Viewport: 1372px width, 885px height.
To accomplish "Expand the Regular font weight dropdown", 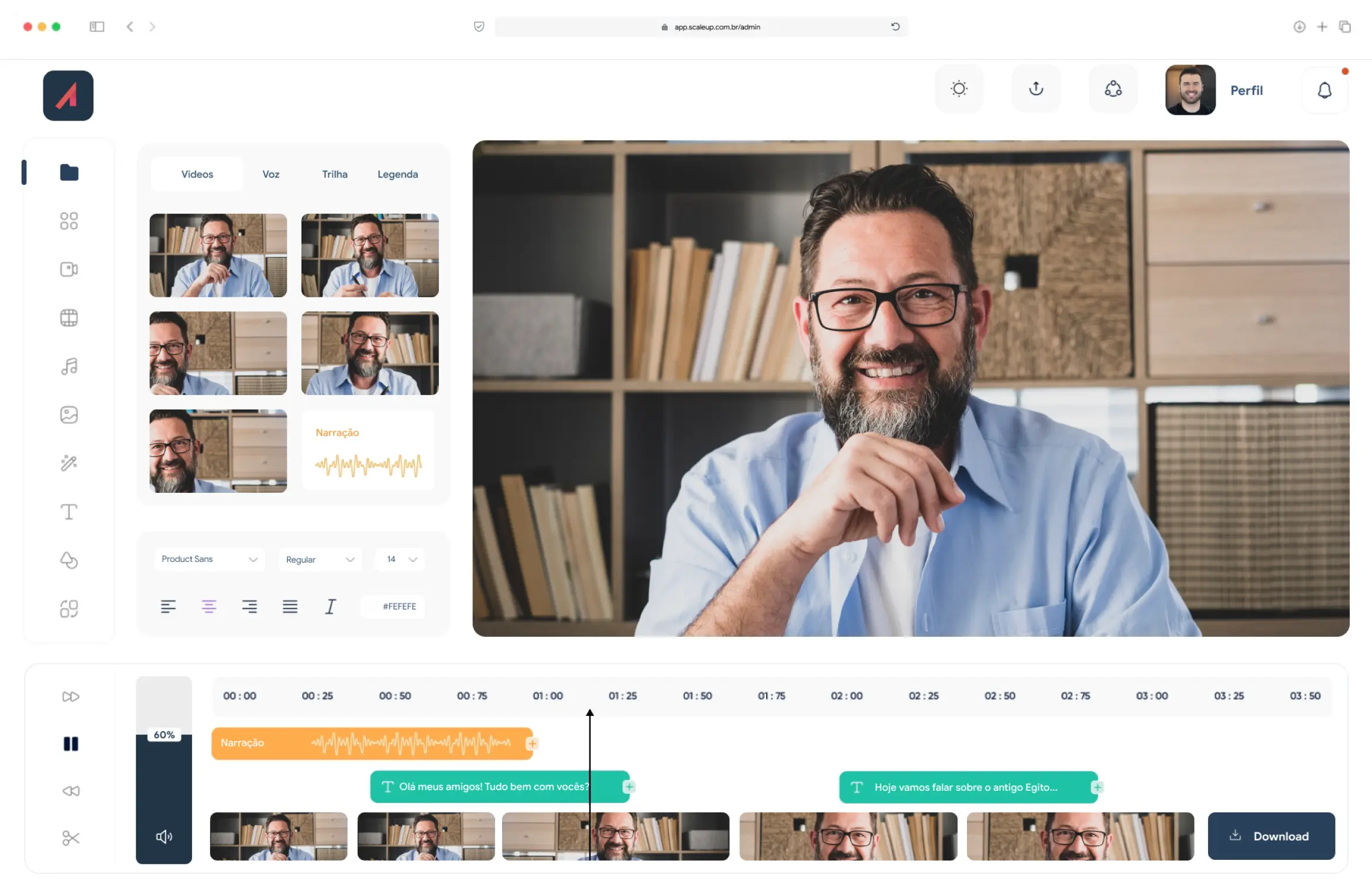I will (x=320, y=560).
